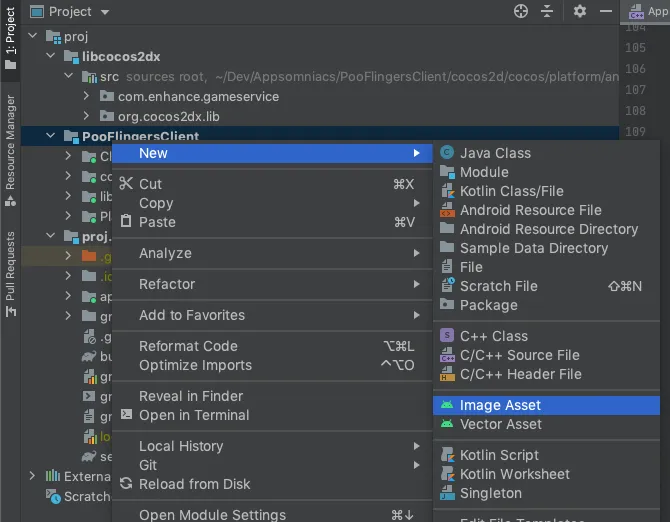
Task: Click Cut in the context menu
Action: [x=151, y=184]
